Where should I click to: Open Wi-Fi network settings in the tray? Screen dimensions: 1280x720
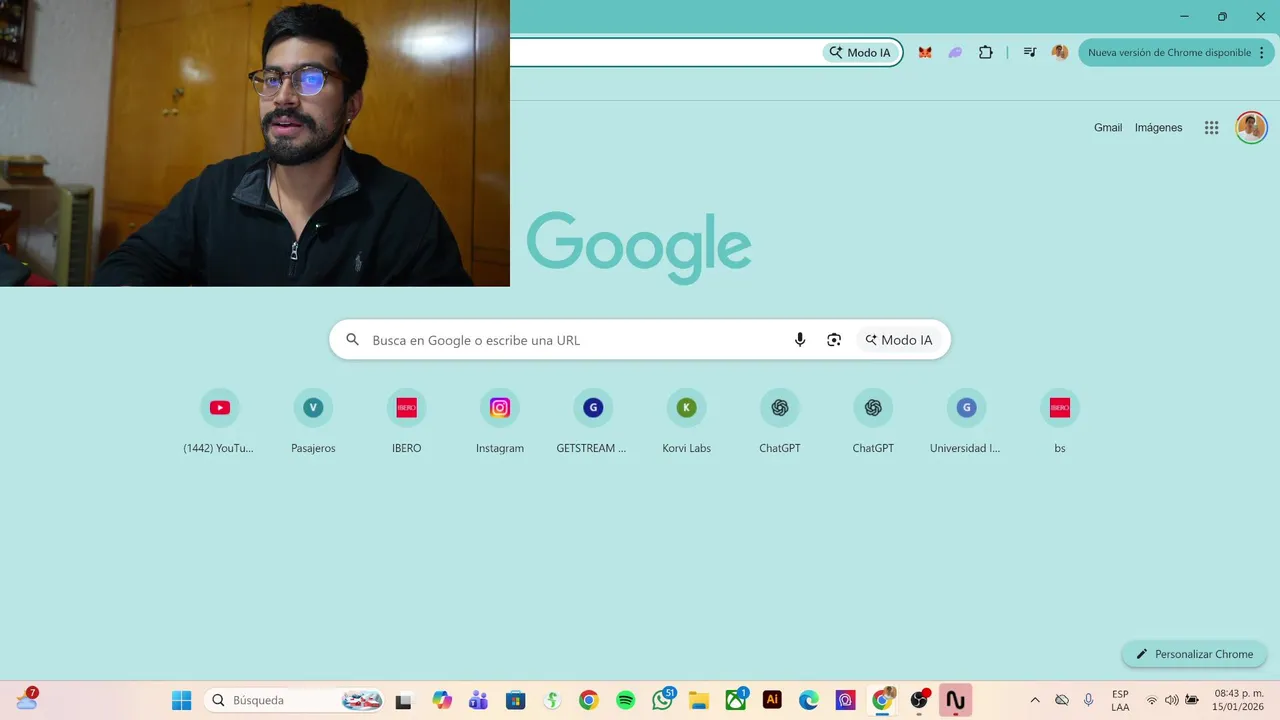(x=1152, y=700)
